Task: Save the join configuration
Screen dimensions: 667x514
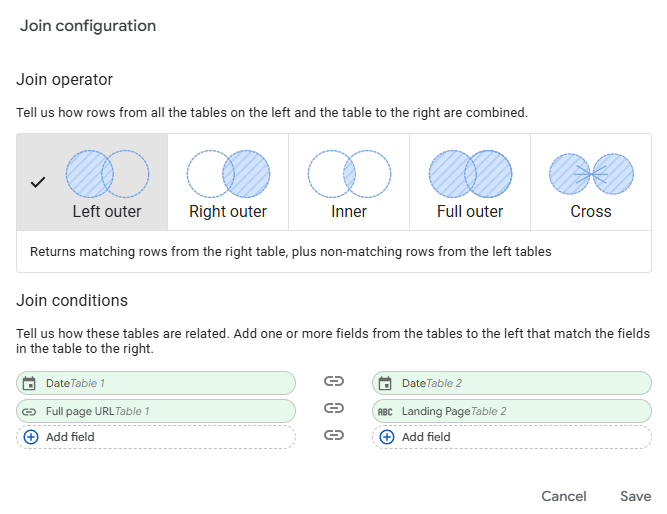Action: pyautogui.click(x=635, y=496)
